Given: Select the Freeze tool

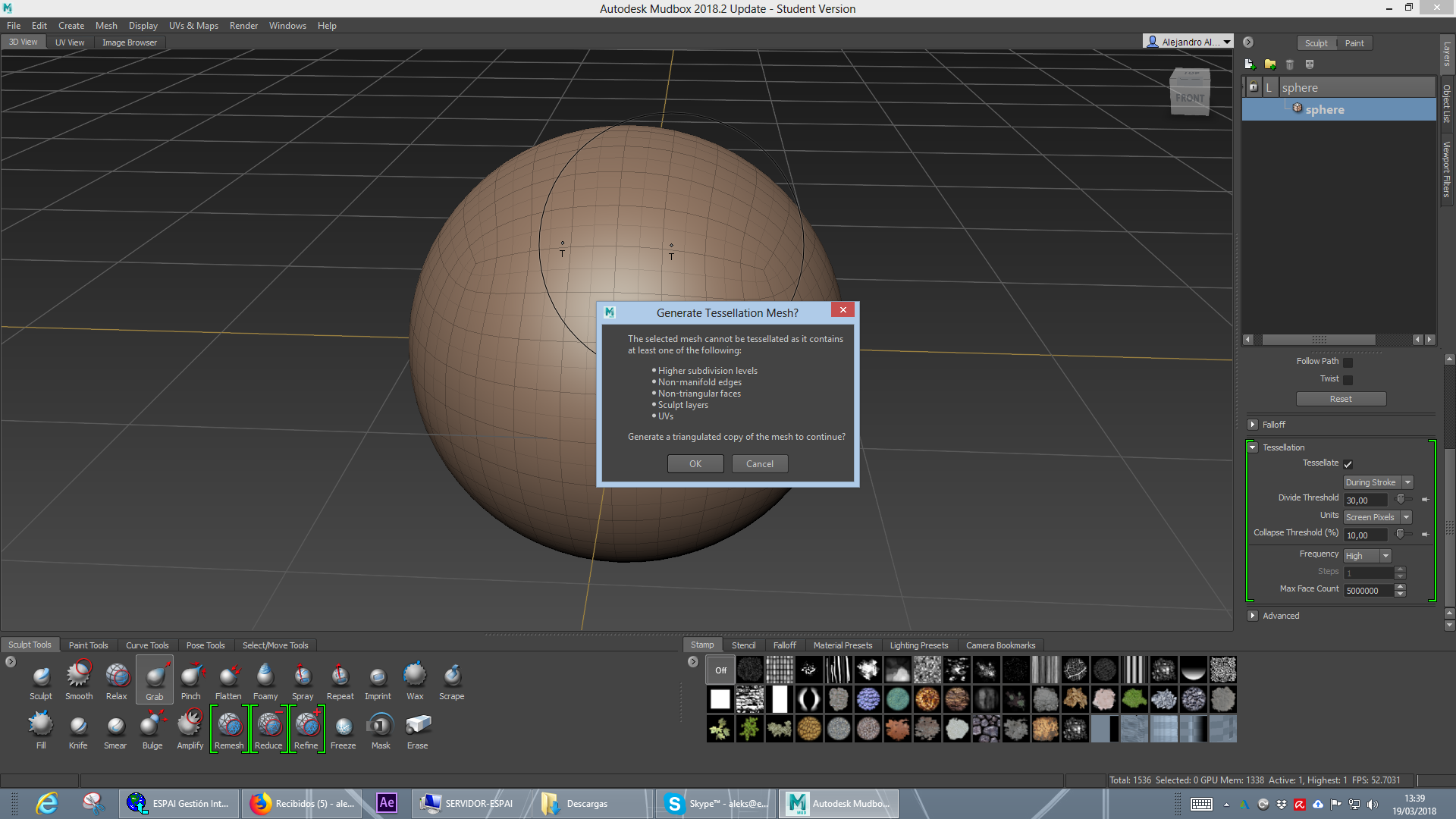Looking at the screenshot, I should coord(343,726).
